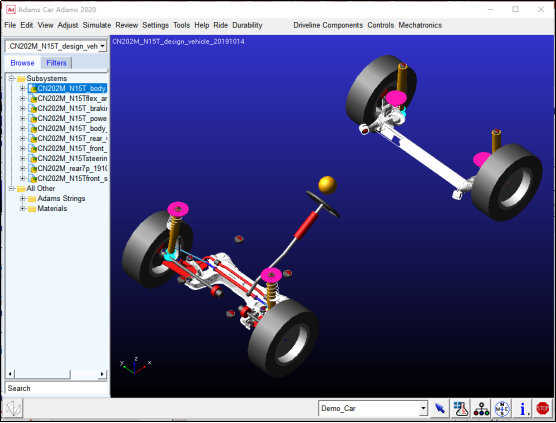Image resolution: width=556 pixels, height=423 pixels.
Task: Open the Review menu
Action: tap(127, 25)
